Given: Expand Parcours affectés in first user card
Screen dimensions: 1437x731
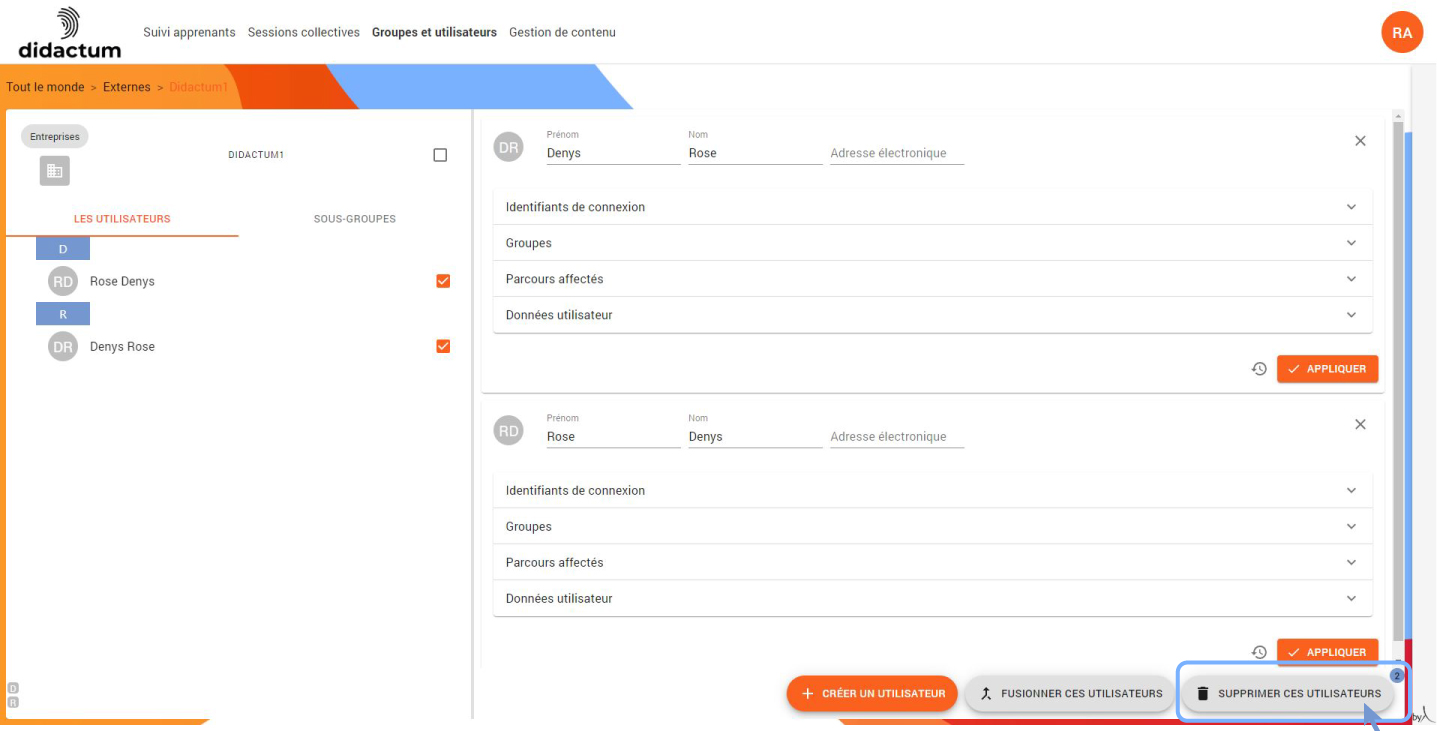Looking at the screenshot, I should 932,279.
